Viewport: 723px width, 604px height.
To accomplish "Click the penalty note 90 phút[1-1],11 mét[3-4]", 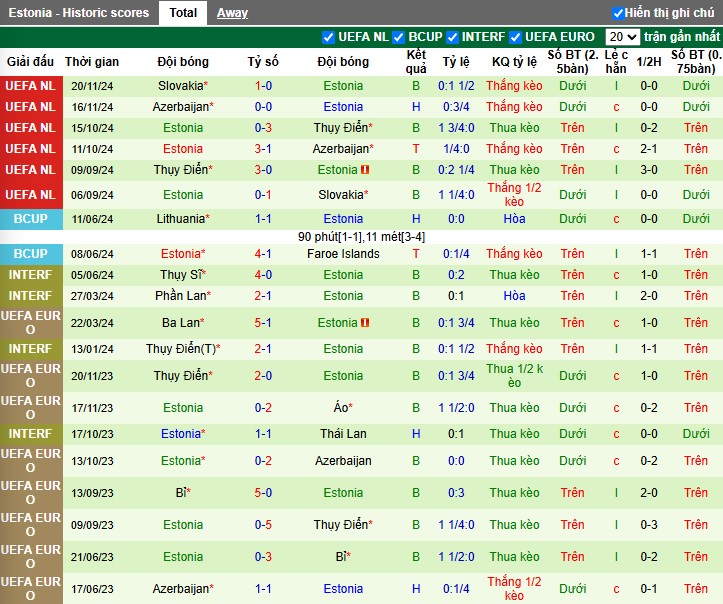I will [362, 237].
